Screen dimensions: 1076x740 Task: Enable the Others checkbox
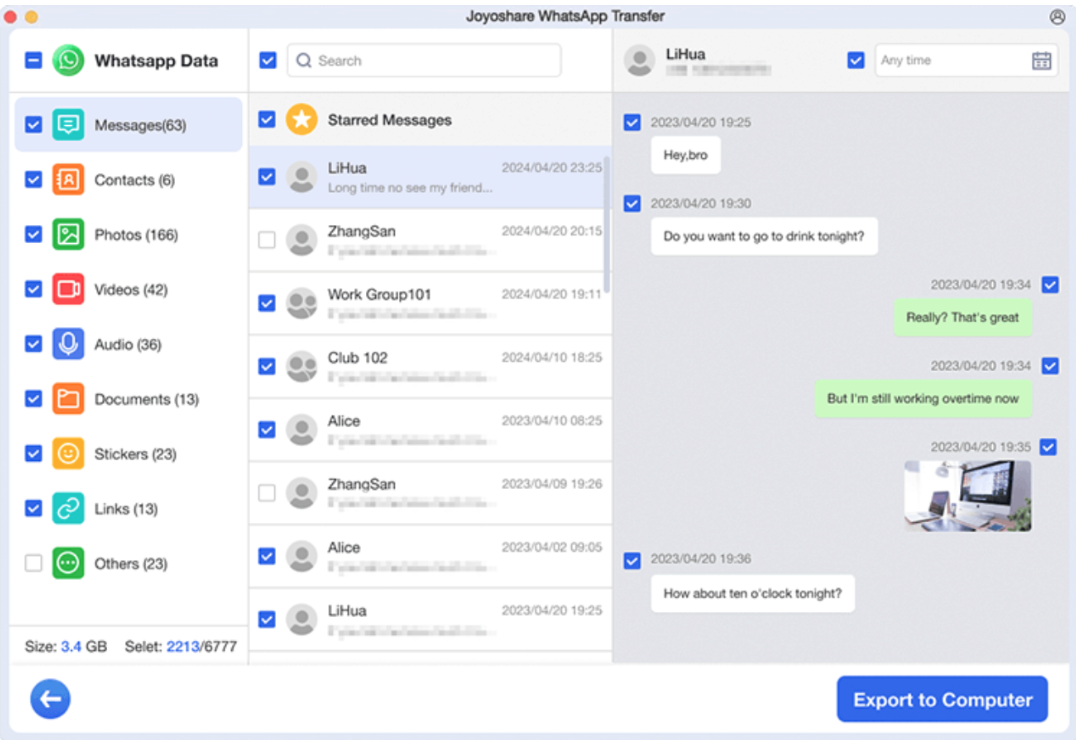point(33,563)
